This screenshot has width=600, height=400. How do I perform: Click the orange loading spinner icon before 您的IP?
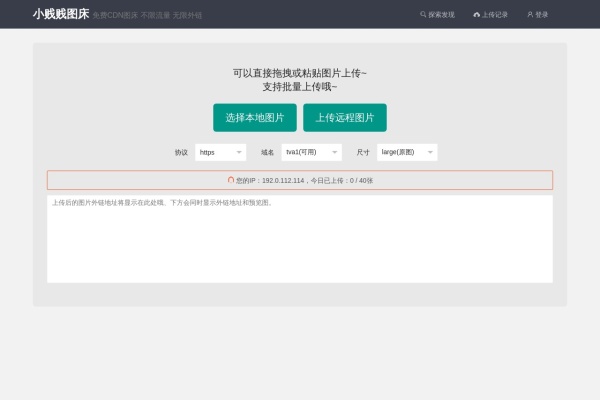tap(231, 180)
